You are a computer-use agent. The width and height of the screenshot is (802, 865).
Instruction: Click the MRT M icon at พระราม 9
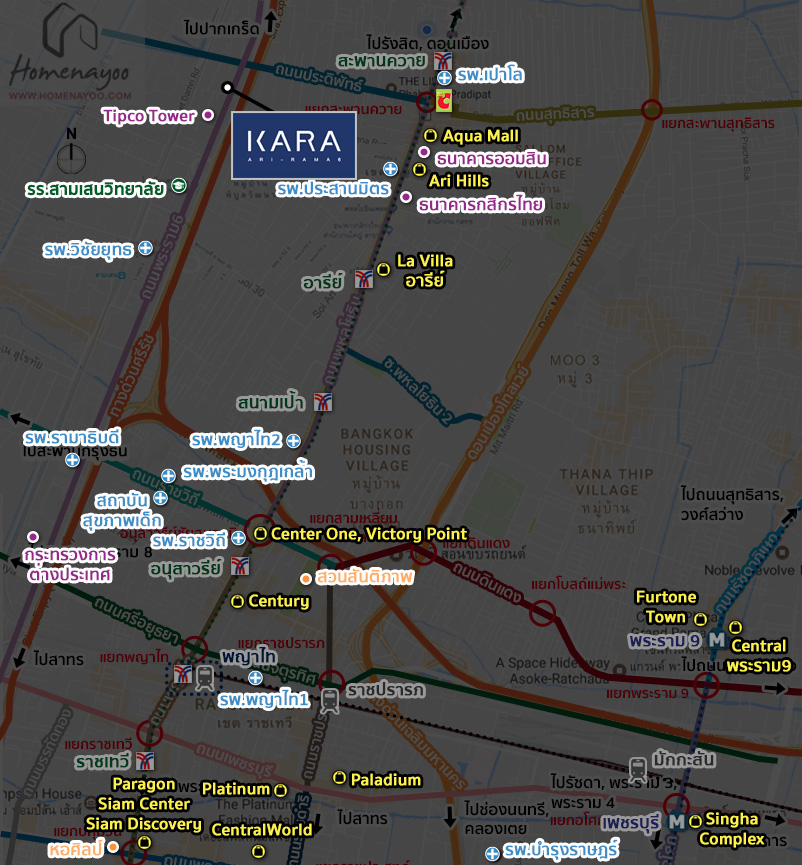tap(716, 640)
